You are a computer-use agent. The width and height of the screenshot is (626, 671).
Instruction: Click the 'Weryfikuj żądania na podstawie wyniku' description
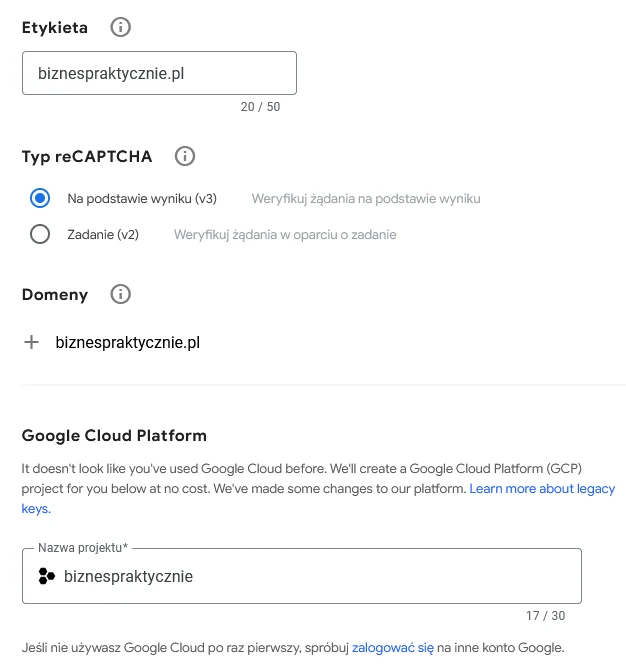click(x=366, y=199)
